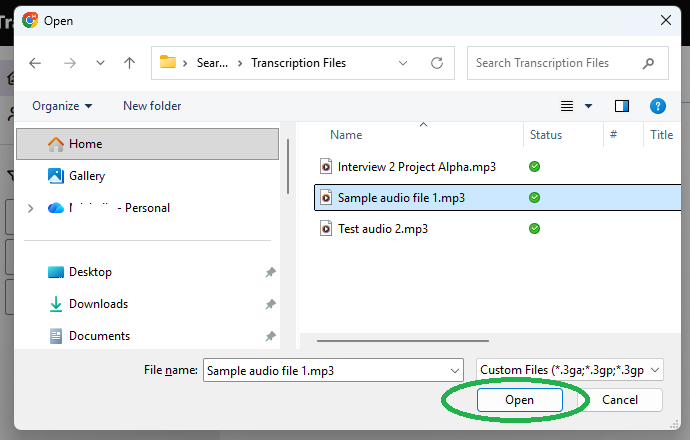The image size is (690, 440).
Task: Click green sync status of Sample audio file 1
Action: pos(534,198)
